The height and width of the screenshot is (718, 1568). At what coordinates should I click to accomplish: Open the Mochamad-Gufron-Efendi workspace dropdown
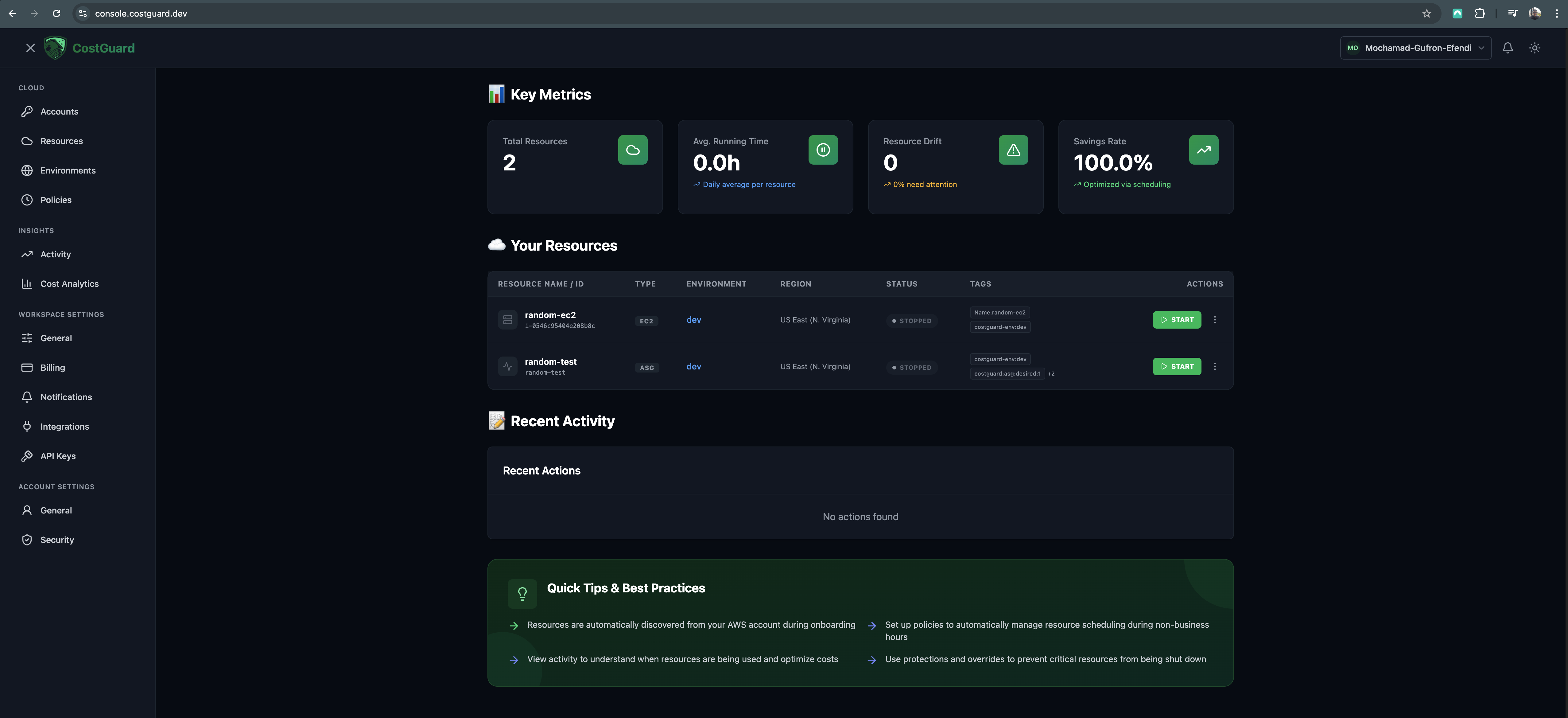coord(1415,48)
